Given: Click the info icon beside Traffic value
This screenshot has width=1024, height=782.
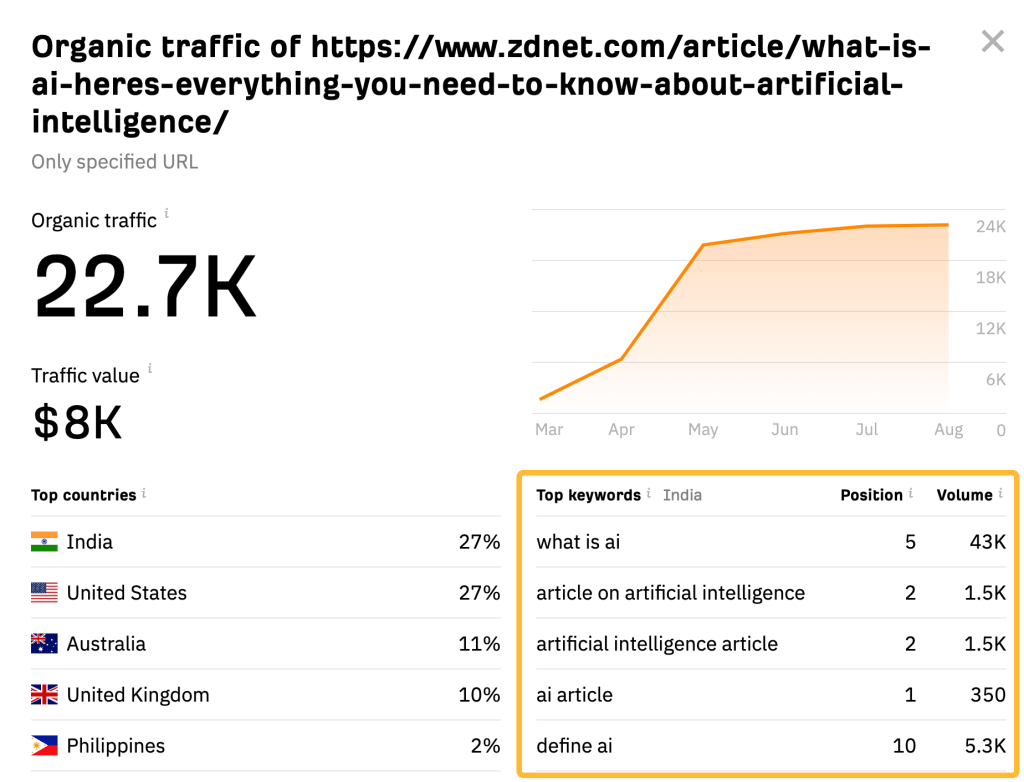Looking at the screenshot, I should click(x=148, y=369).
